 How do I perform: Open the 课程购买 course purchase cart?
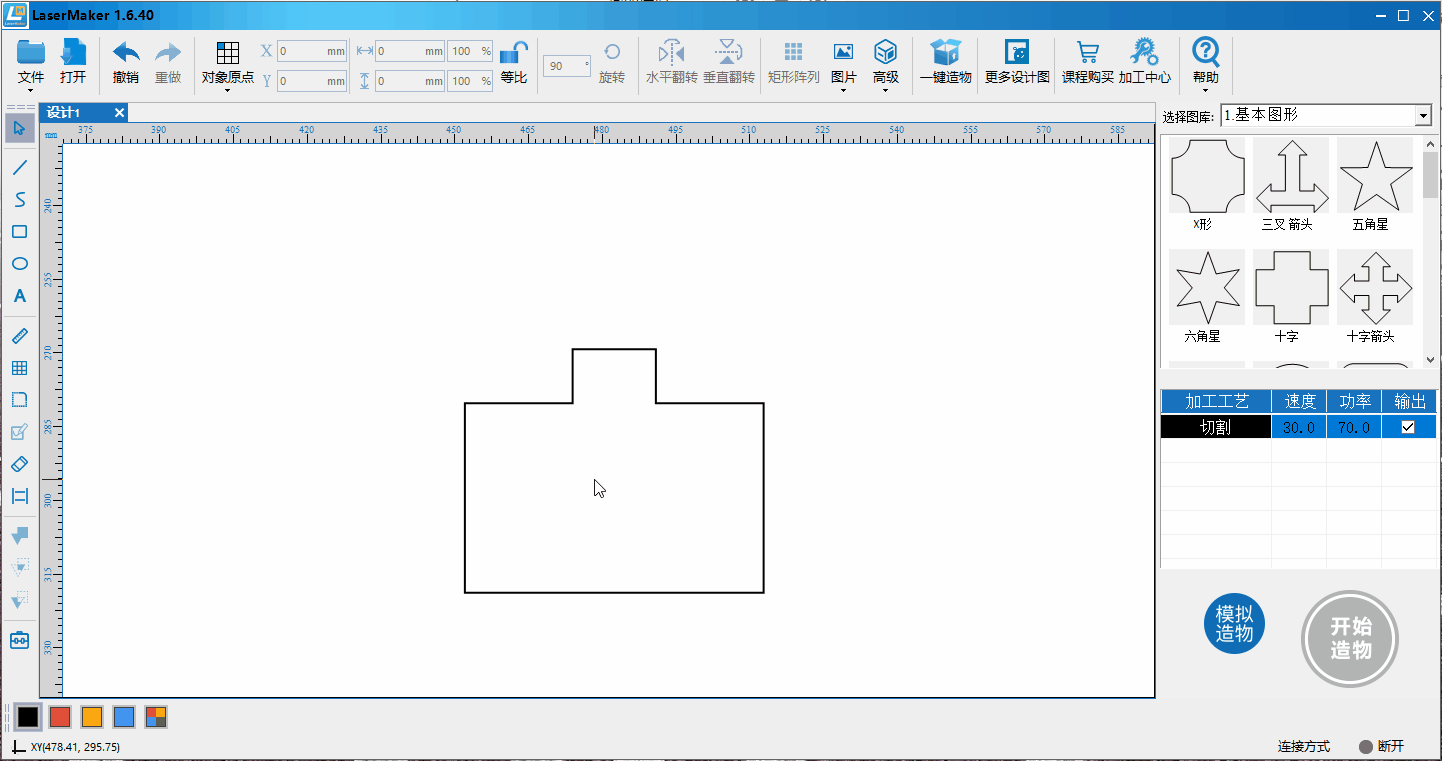[x=1087, y=62]
